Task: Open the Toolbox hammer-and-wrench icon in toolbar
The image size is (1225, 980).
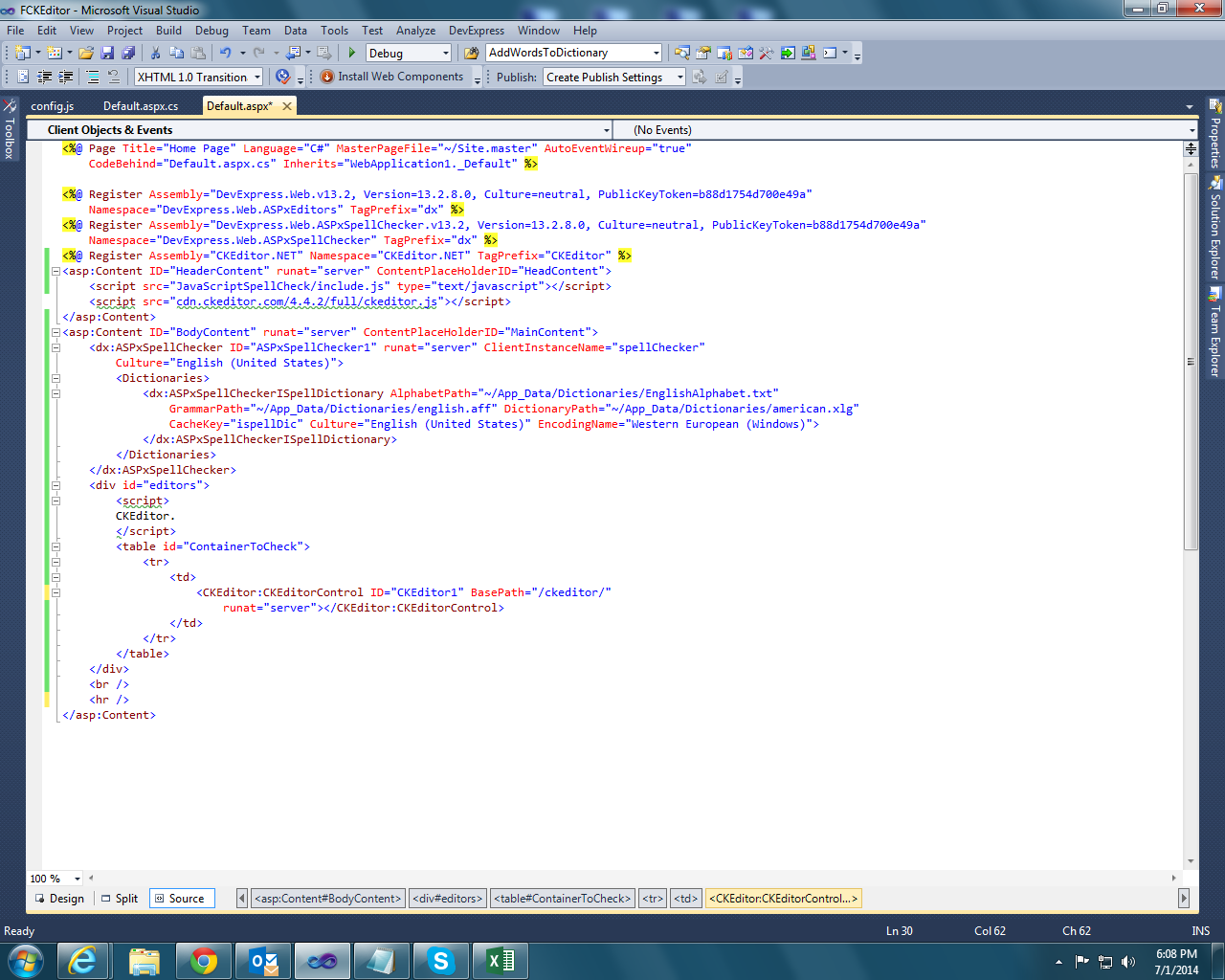Action: tap(766, 54)
